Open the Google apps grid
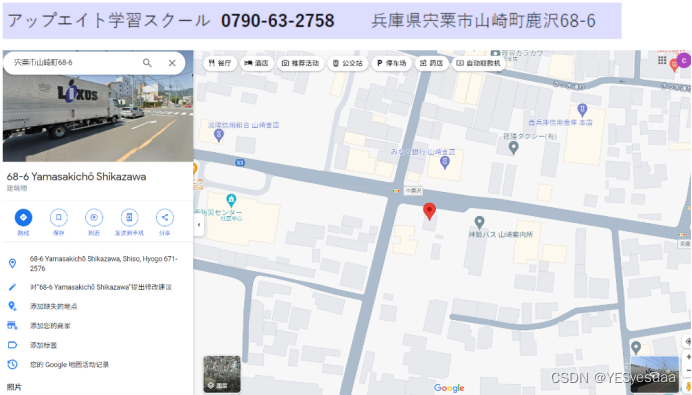This screenshot has width=692, height=395. (x=662, y=60)
